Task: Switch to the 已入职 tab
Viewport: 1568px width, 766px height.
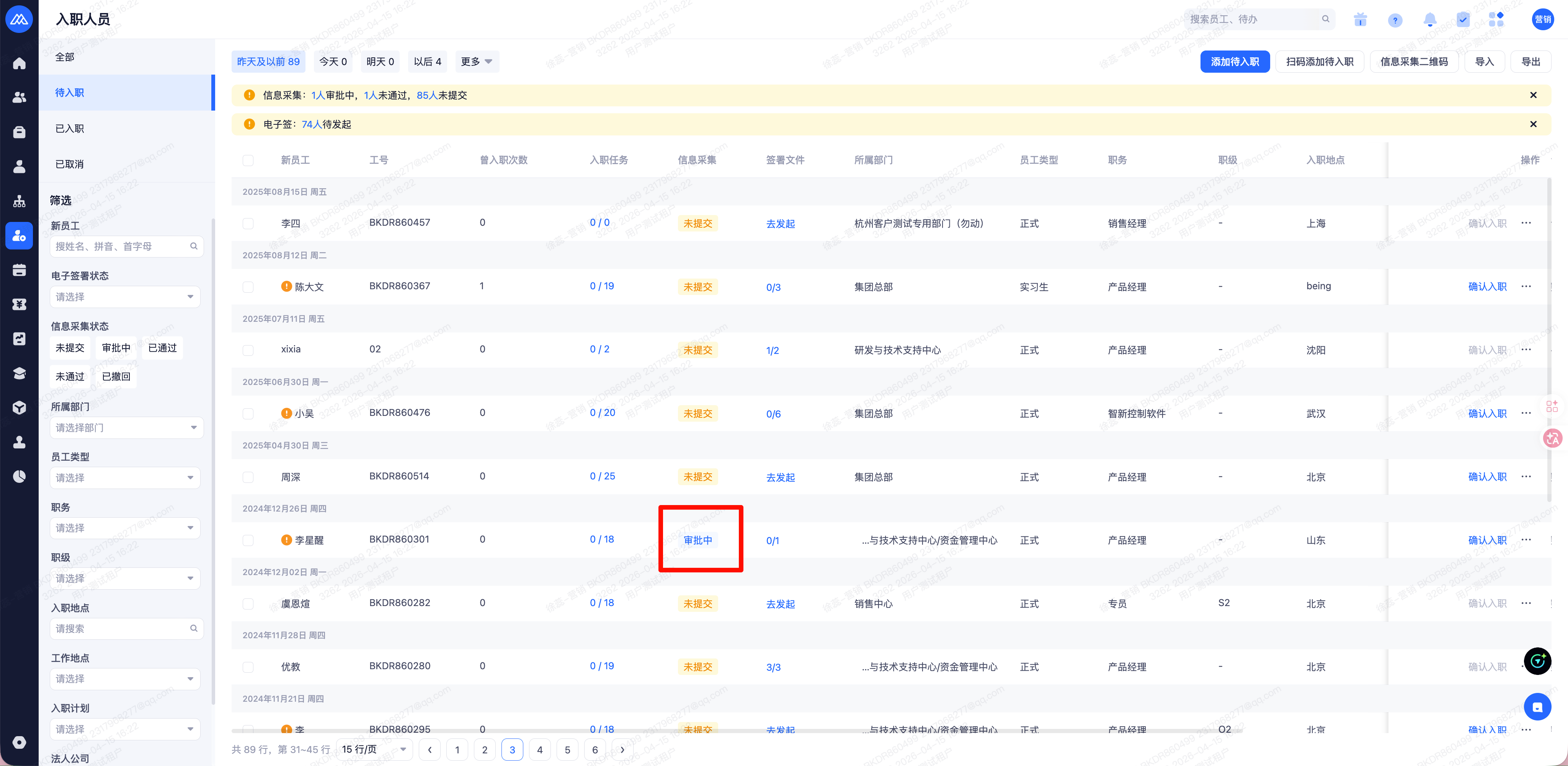Action: (69, 129)
